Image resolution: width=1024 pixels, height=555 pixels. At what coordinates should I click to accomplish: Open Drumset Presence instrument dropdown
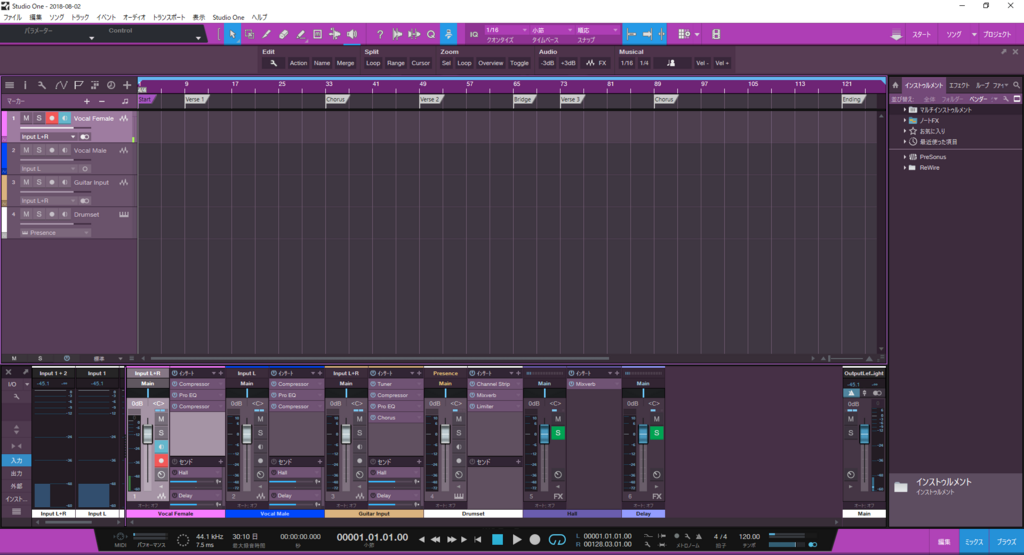click(55, 232)
